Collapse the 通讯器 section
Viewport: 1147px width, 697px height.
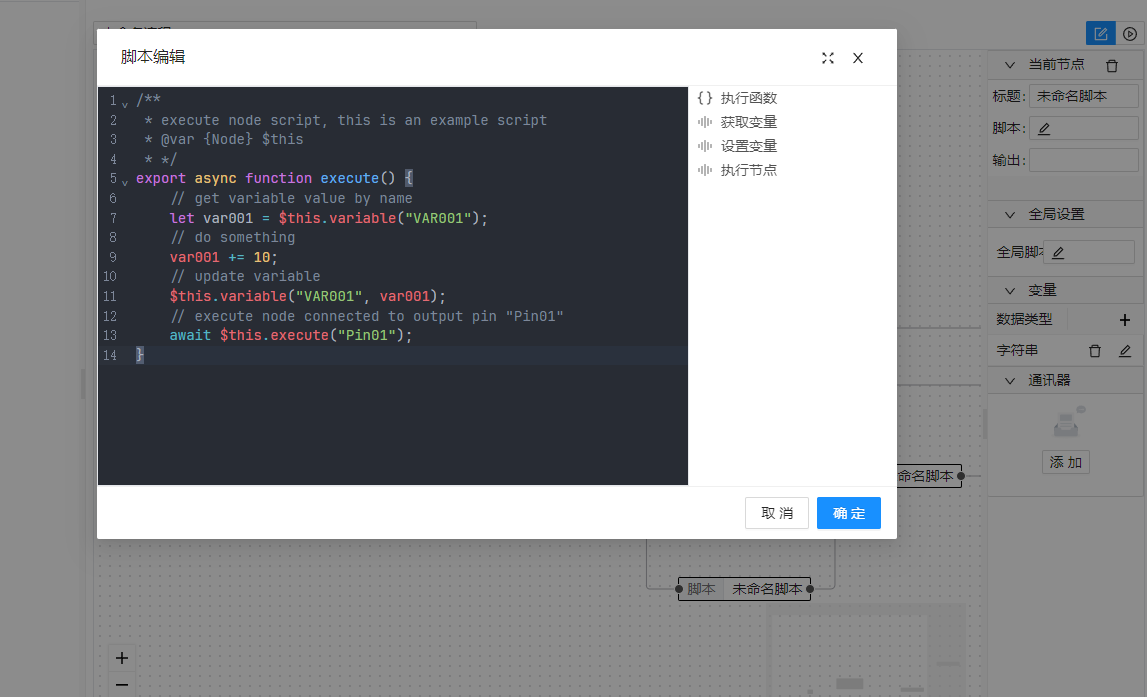[1009, 380]
